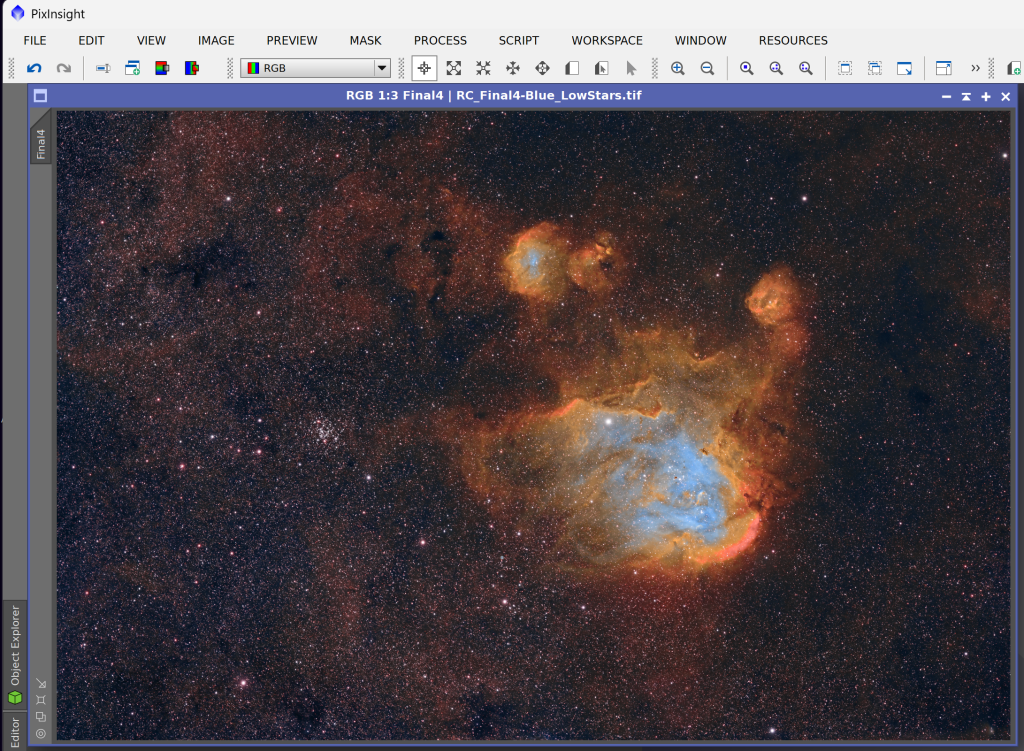
Task: Select the Final4 view tab
Action: 41,143
